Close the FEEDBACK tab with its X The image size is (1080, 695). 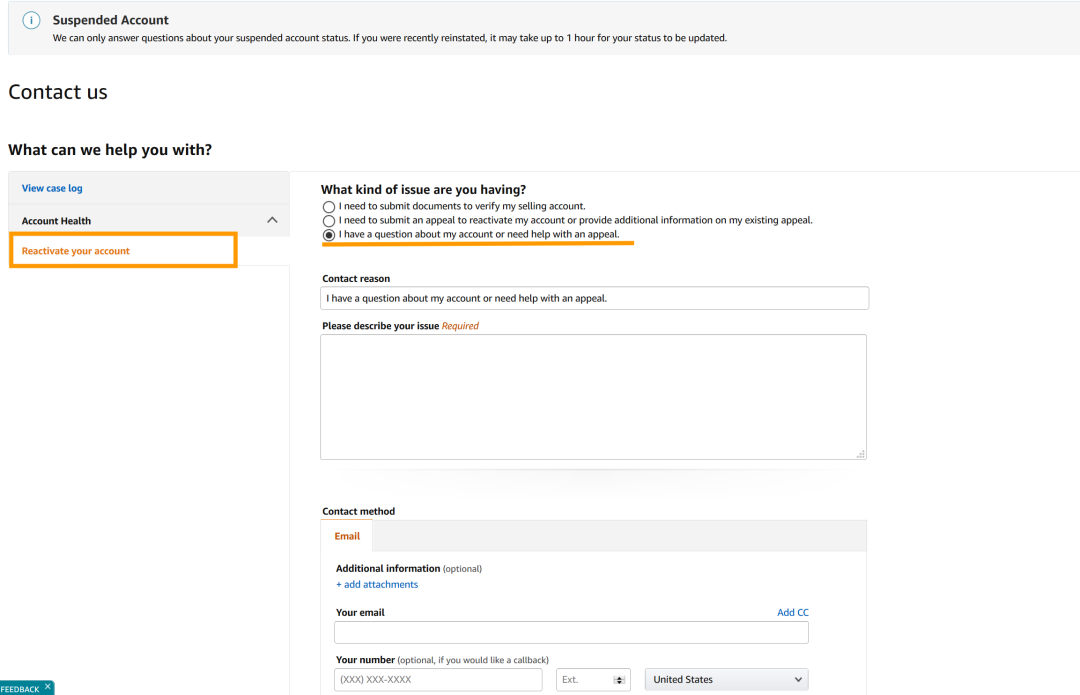pos(47,687)
